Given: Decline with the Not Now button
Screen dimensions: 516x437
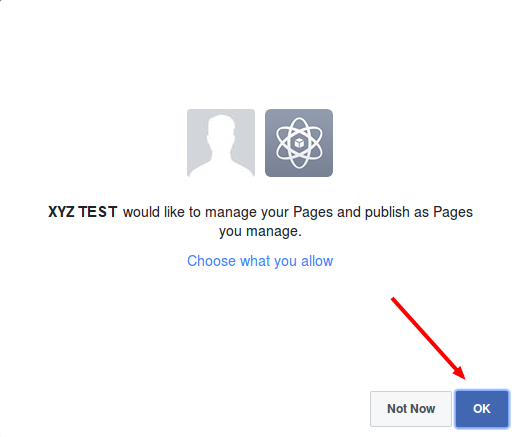Looking at the screenshot, I should tap(411, 409).
